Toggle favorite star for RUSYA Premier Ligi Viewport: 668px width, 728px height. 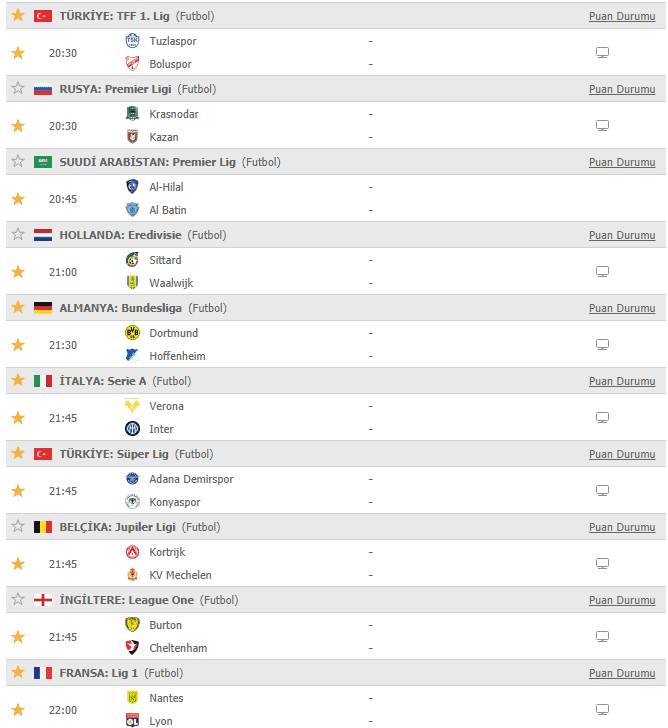(x=18, y=88)
